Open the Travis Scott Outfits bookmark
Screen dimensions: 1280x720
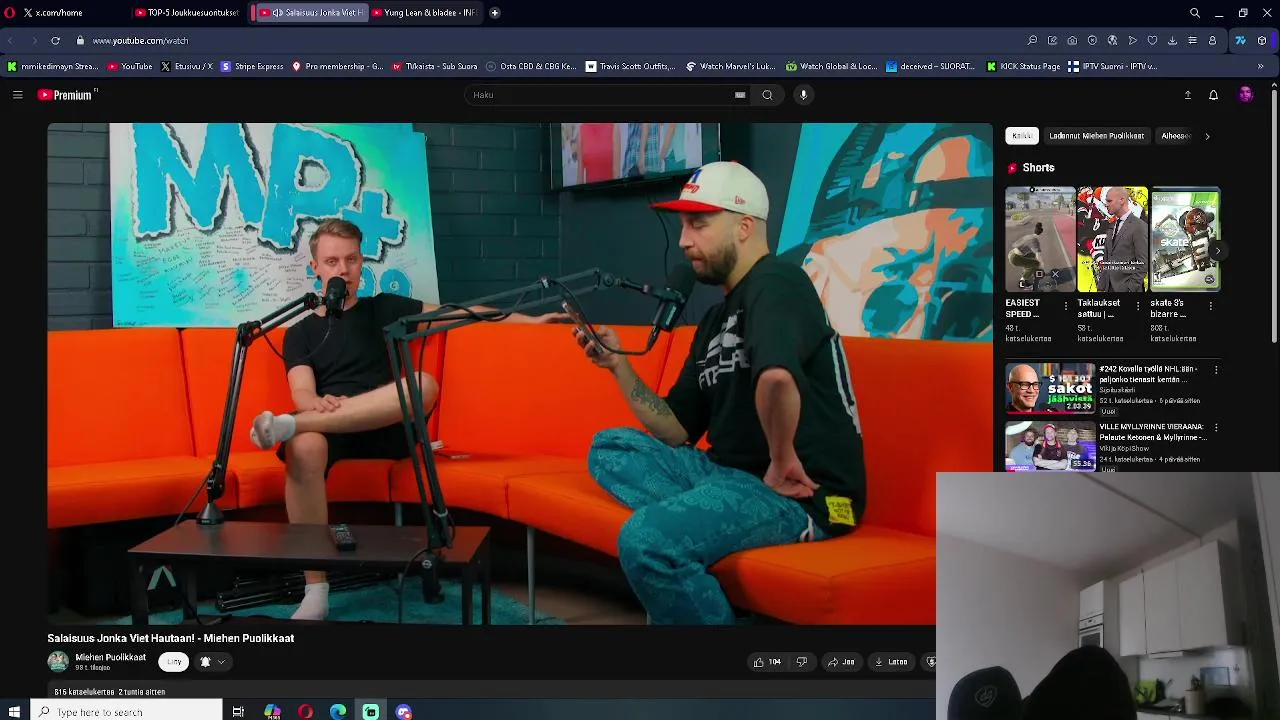(x=630, y=67)
